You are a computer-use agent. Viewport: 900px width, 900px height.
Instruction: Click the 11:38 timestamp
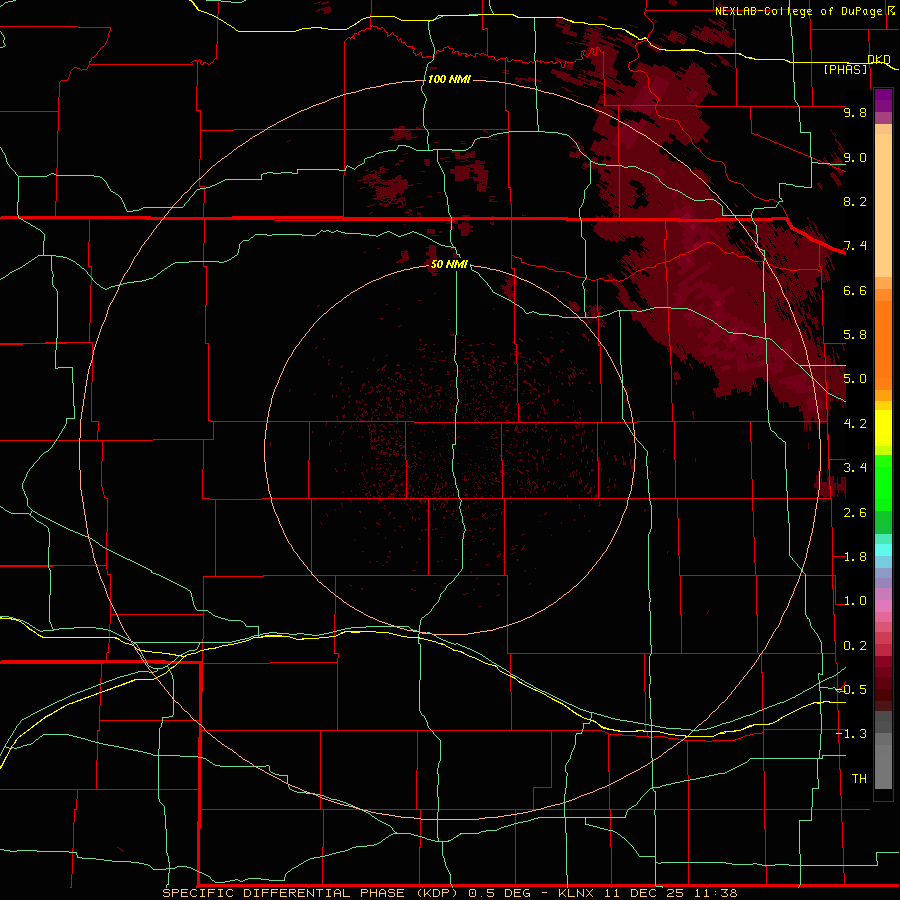[x=715, y=893]
